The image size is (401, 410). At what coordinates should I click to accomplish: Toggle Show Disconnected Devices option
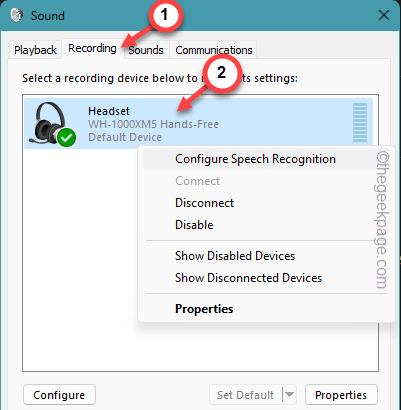(248, 278)
